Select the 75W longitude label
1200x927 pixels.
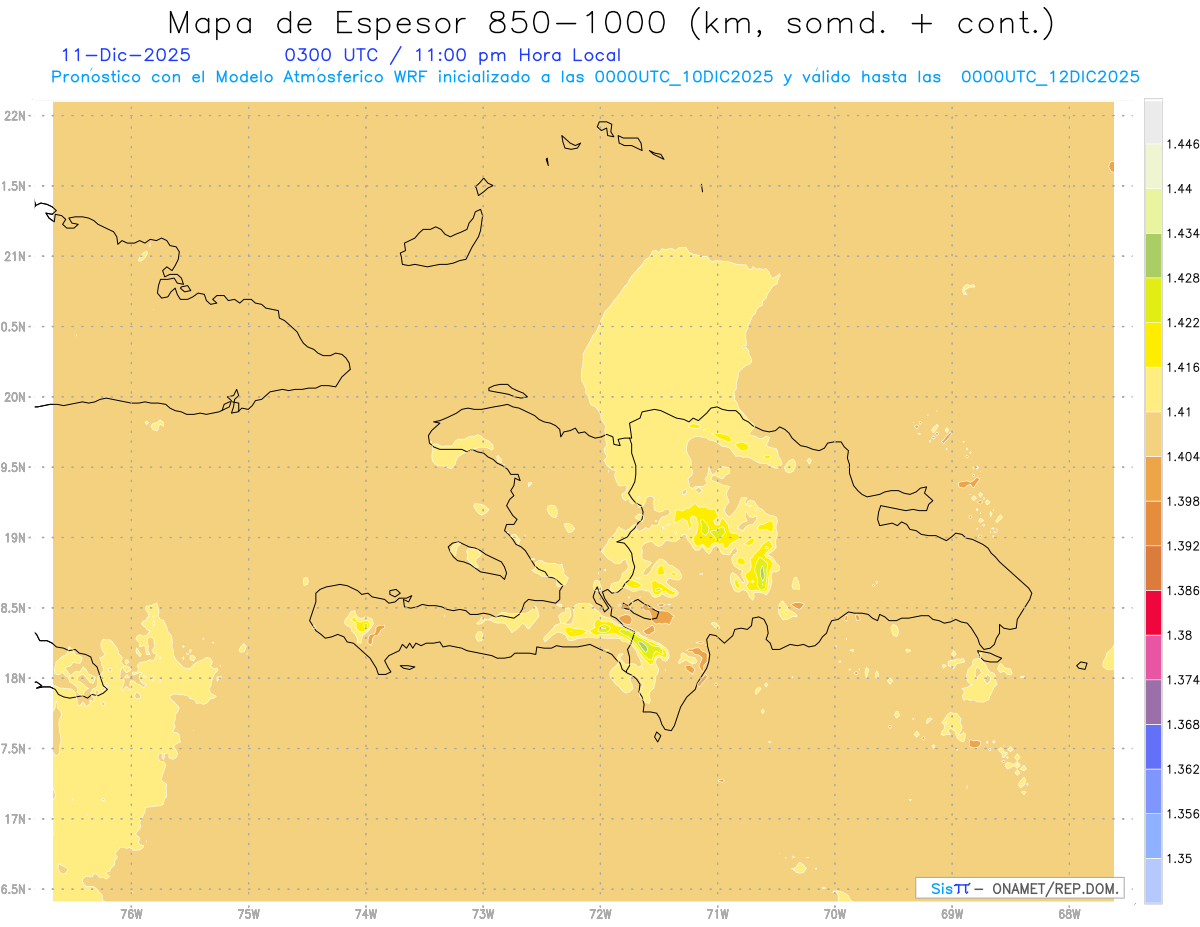[x=248, y=914]
